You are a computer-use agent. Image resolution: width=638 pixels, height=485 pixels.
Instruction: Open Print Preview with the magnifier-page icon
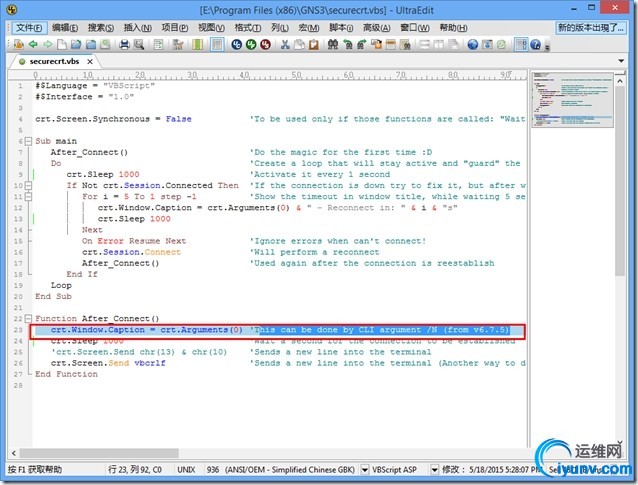[139, 44]
